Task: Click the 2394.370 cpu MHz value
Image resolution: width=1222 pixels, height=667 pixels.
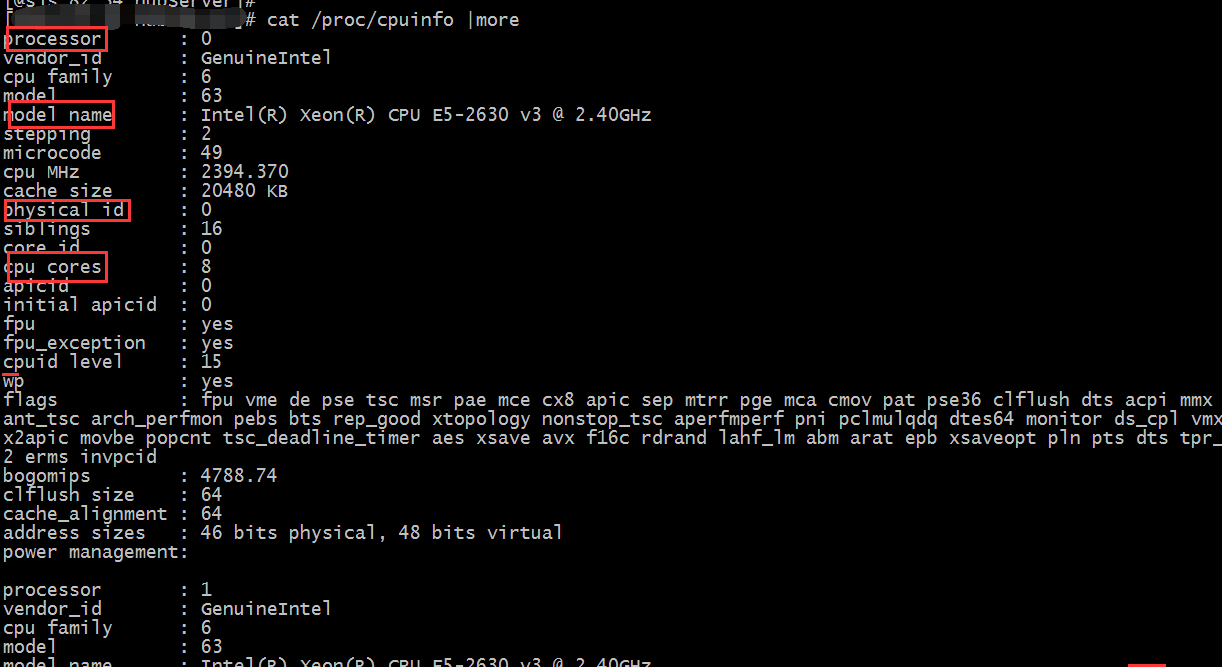Action: pyautogui.click(x=245, y=172)
